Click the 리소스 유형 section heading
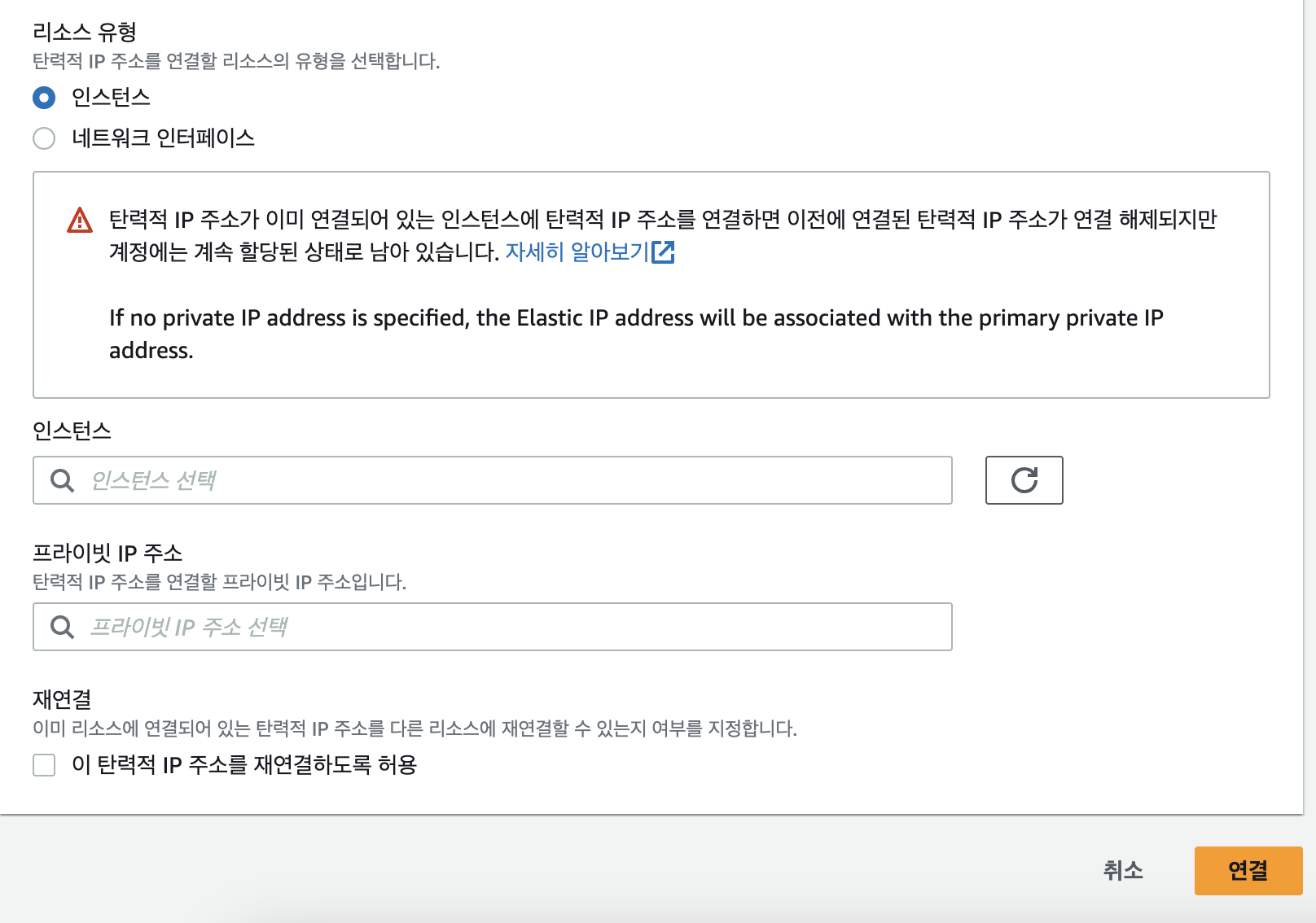 [85, 33]
